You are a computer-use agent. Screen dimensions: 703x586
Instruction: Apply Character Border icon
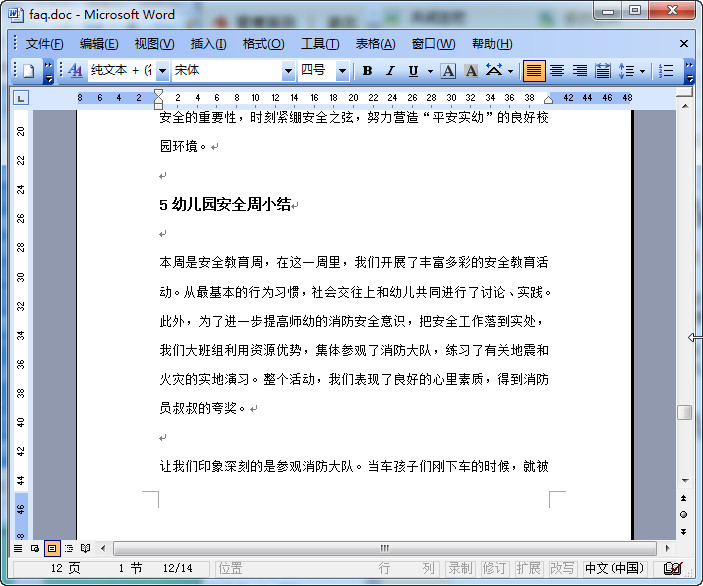point(448,71)
